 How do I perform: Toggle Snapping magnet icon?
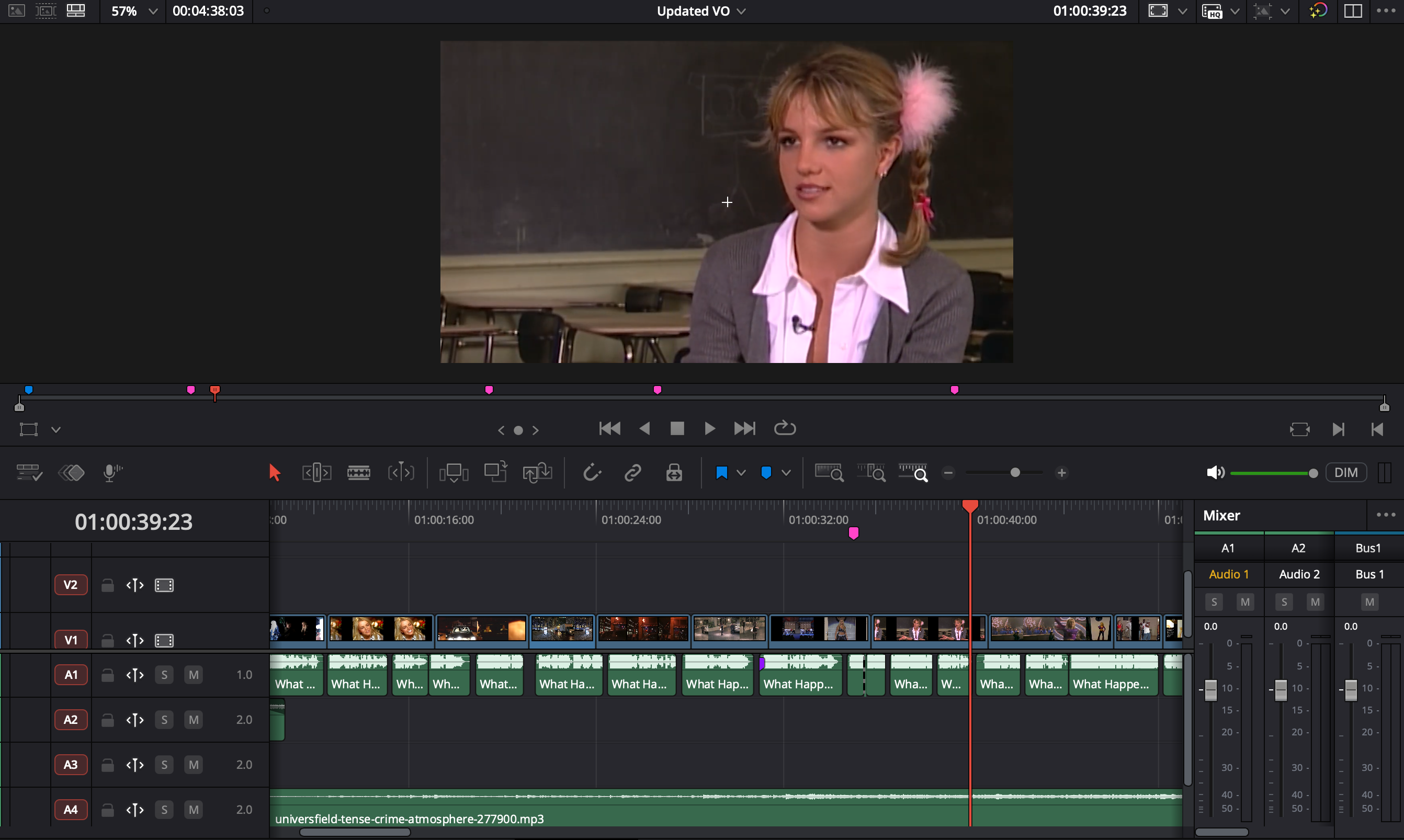point(592,473)
